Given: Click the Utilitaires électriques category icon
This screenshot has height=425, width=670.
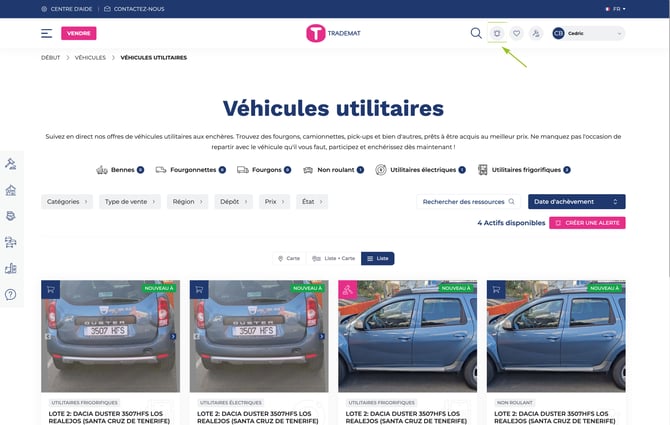Looking at the screenshot, I should click(x=381, y=170).
